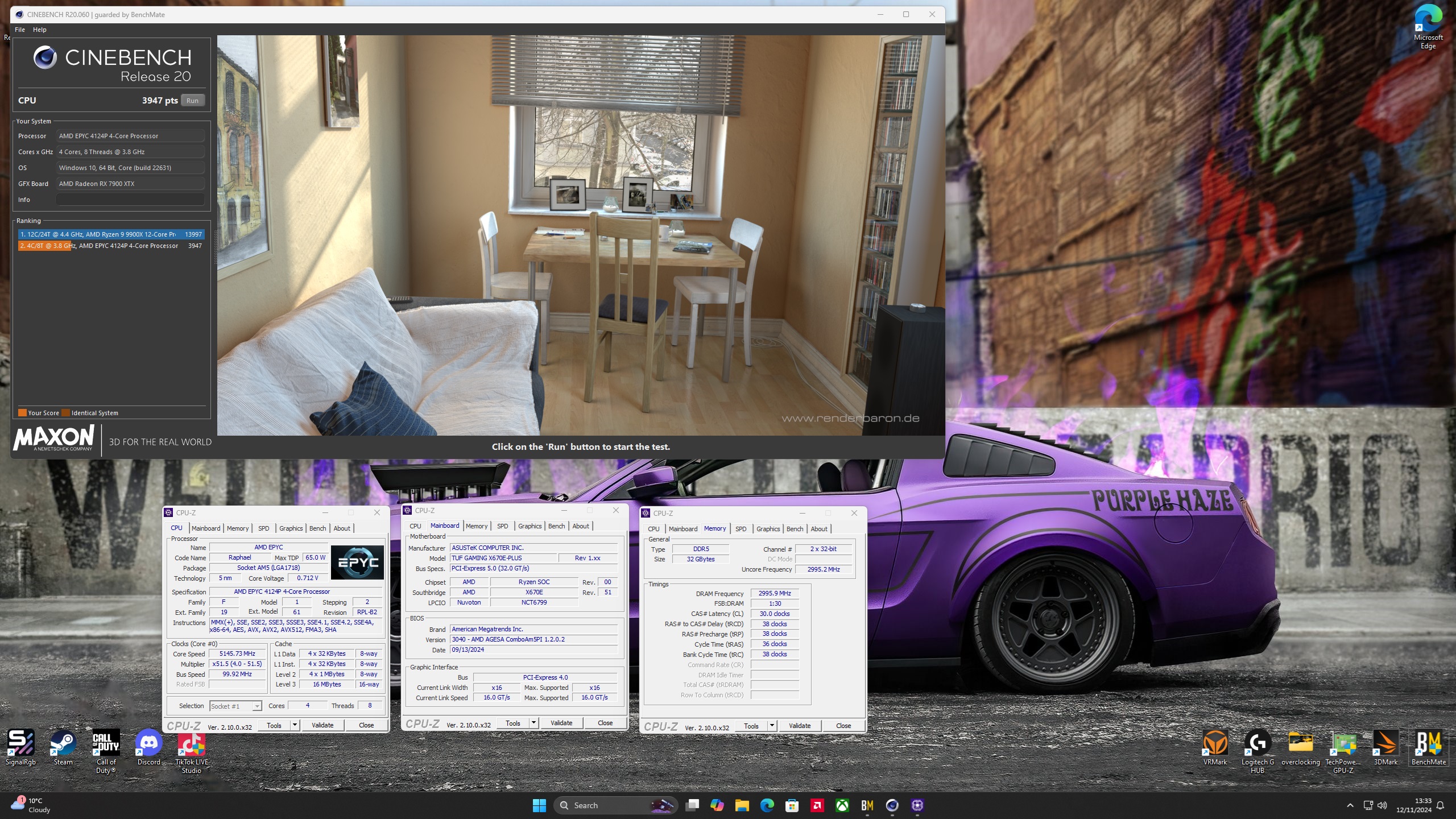Screen dimensions: 1456x819
Task: Open File Explorer from the taskbar
Action: pyautogui.click(x=742, y=805)
